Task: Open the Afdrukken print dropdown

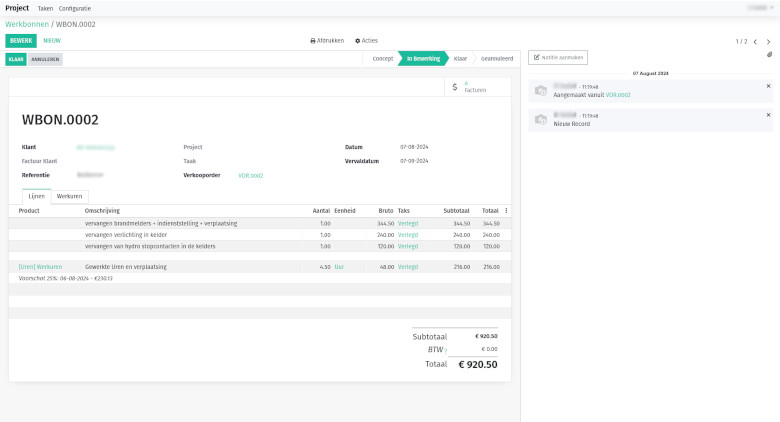Action: [327, 41]
